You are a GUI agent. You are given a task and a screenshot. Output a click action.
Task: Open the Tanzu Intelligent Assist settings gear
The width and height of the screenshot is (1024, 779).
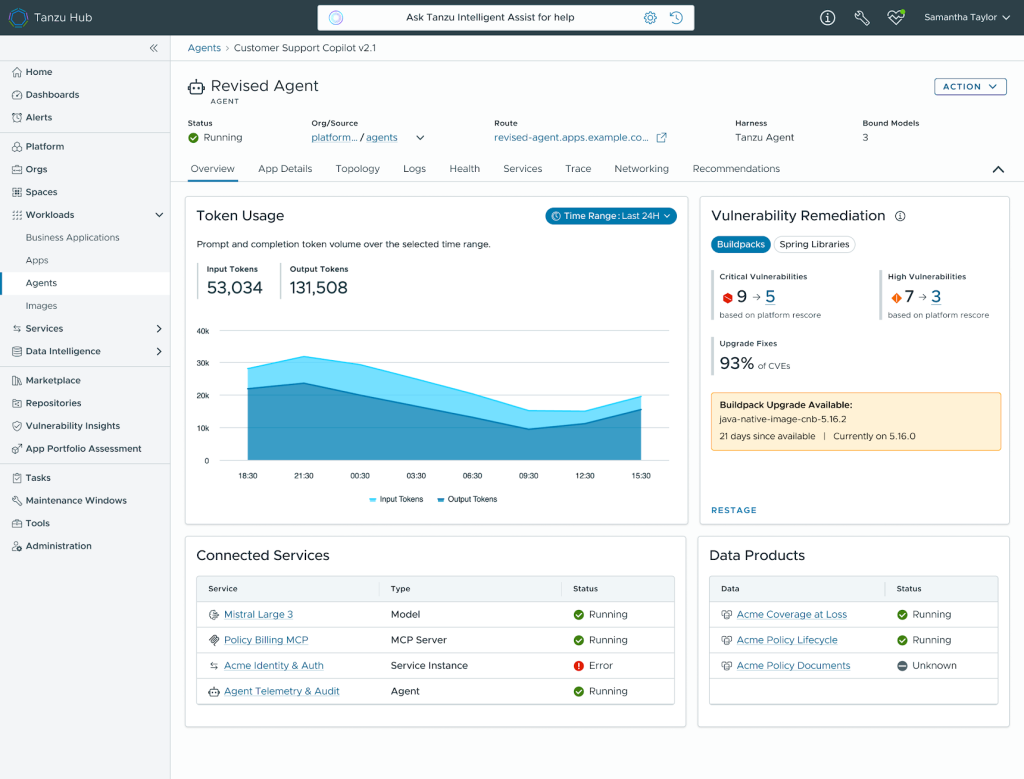(650, 18)
